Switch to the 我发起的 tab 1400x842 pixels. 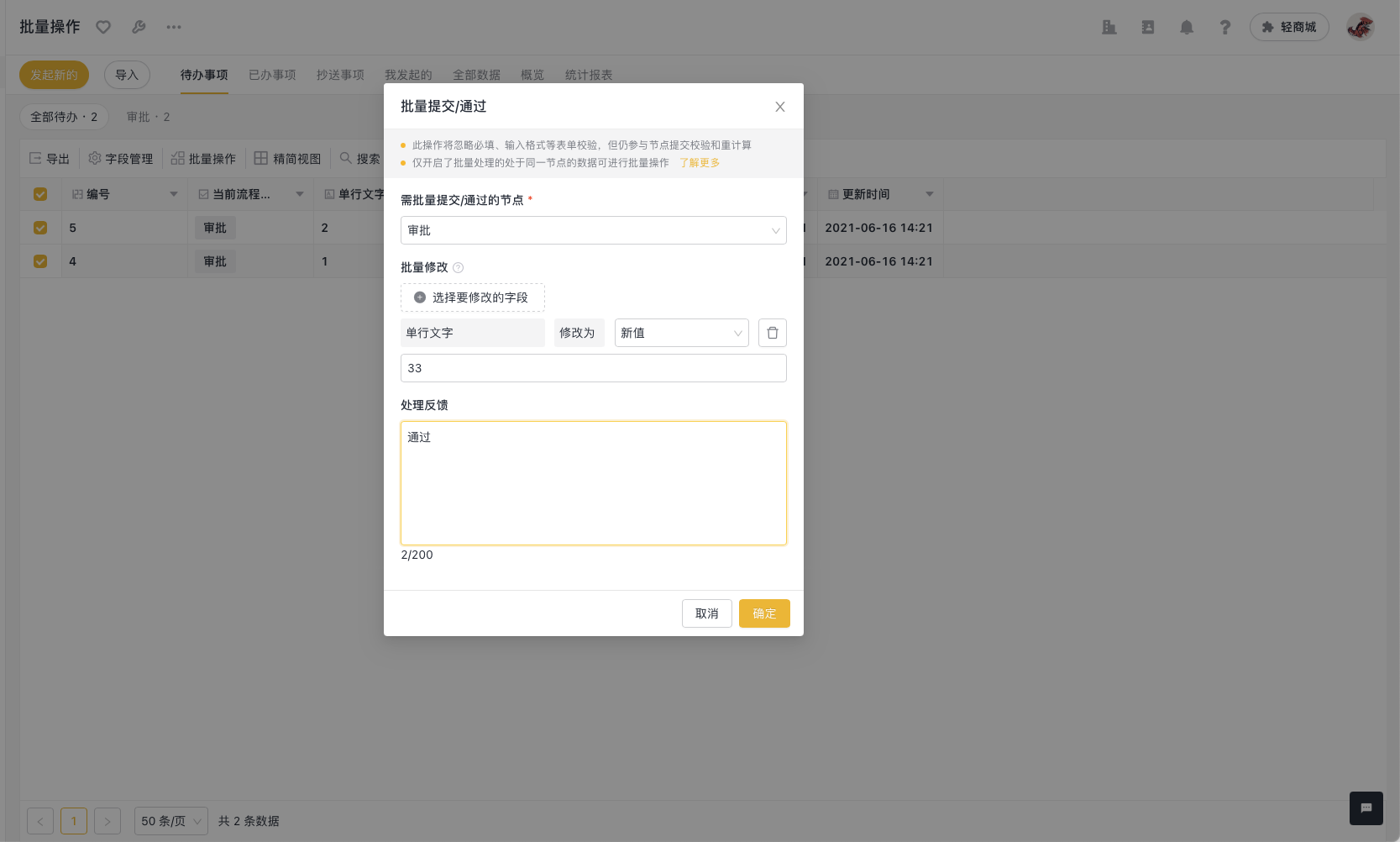(408, 75)
